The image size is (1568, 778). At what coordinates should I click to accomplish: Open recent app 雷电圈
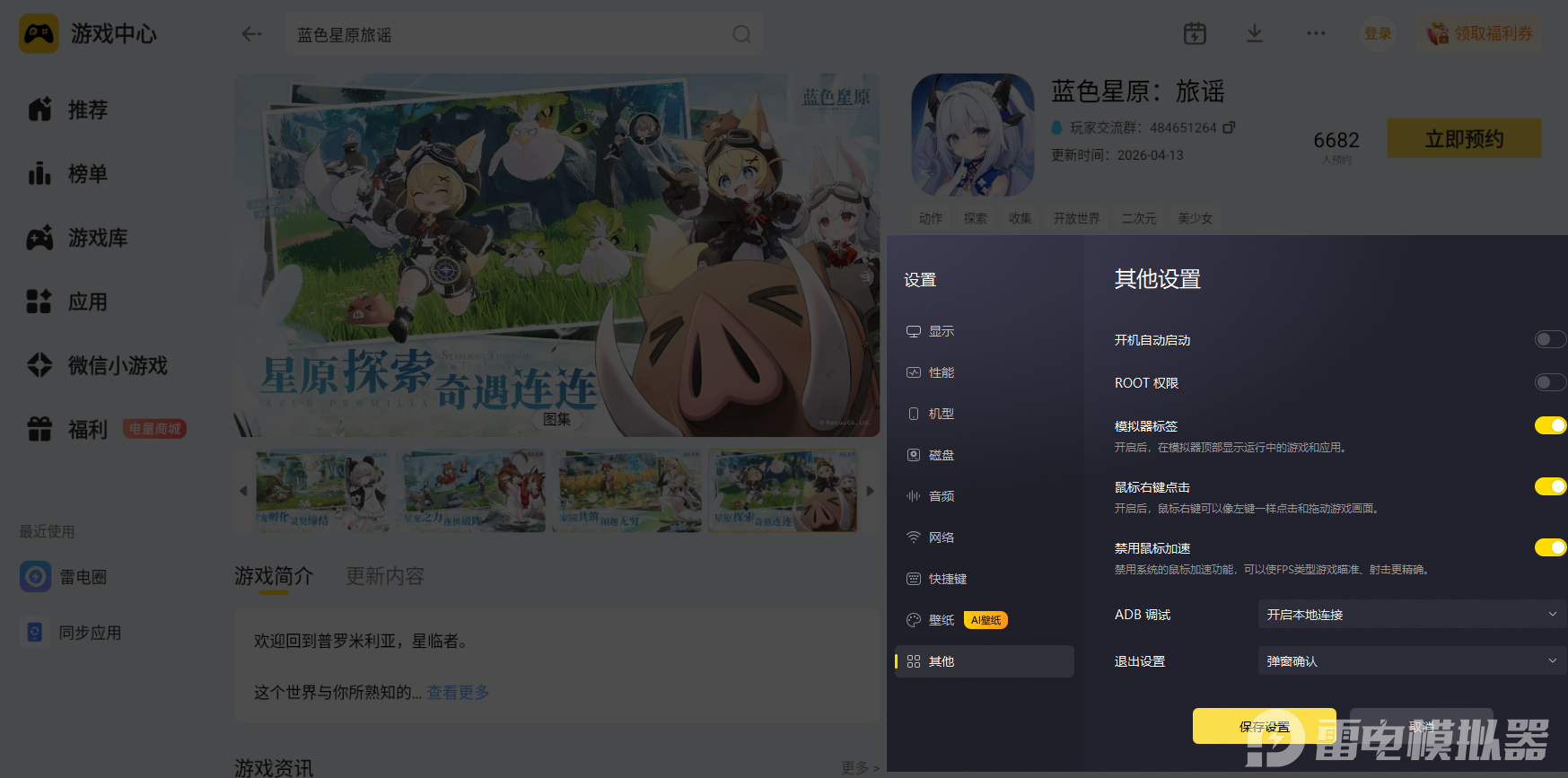(64, 576)
